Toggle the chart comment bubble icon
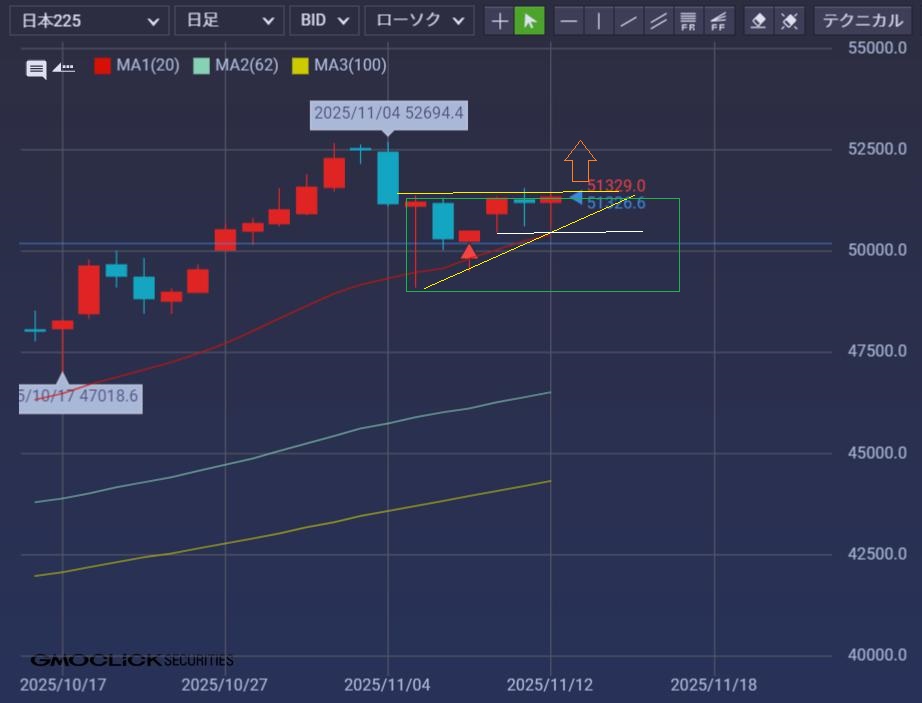 [x=36, y=69]
